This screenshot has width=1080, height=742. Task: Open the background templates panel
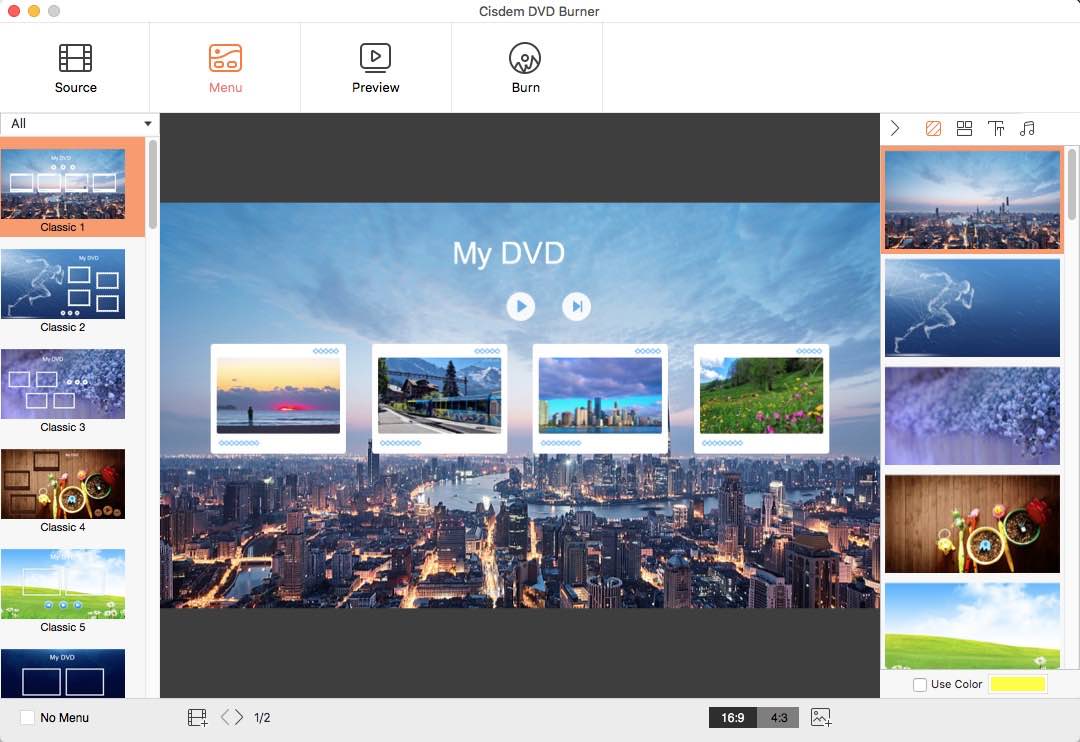[933, 128]
